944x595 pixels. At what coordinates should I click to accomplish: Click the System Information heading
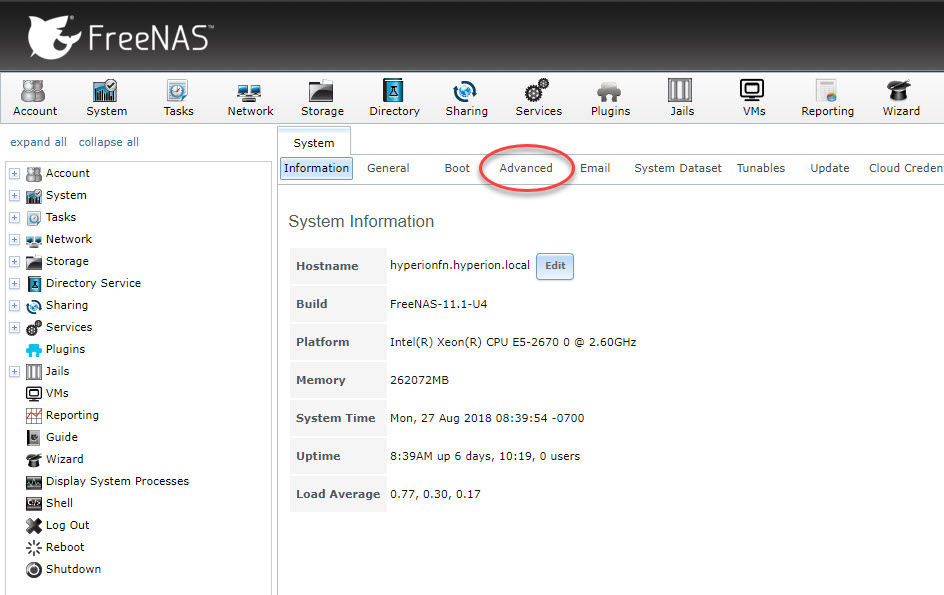coord(361,222)
